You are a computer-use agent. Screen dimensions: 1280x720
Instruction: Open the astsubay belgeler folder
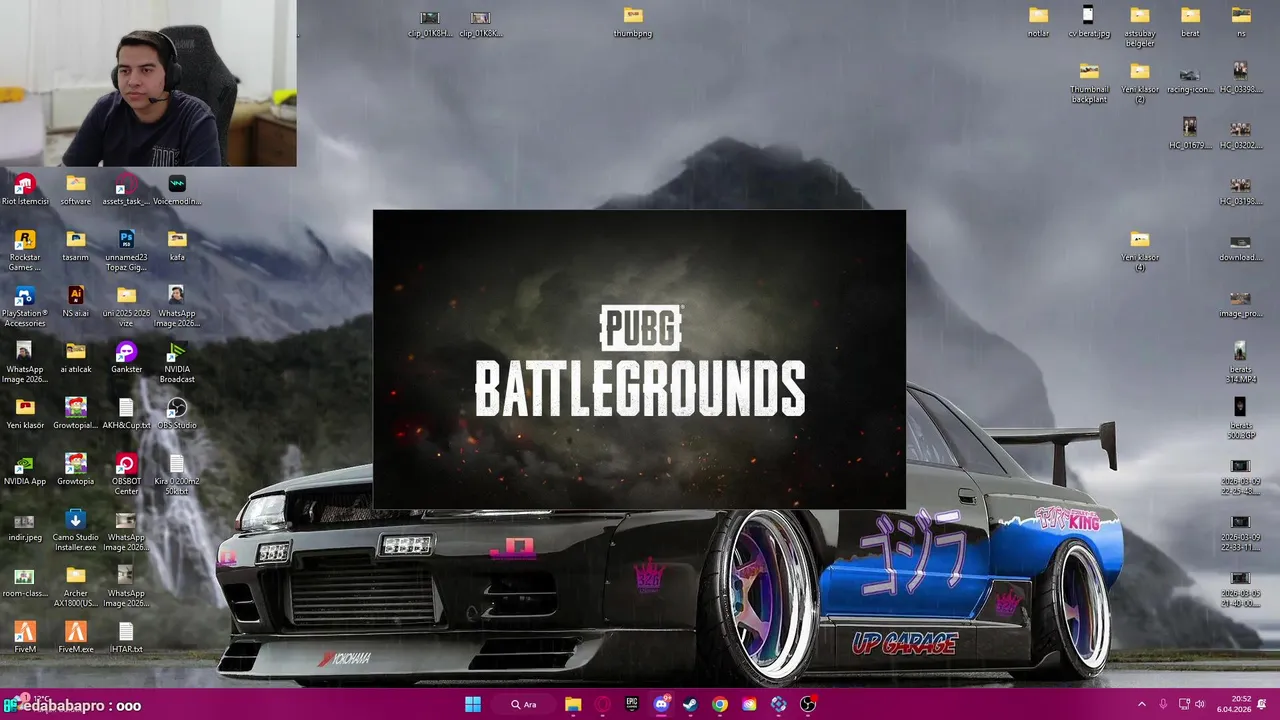coord(1139,26)
